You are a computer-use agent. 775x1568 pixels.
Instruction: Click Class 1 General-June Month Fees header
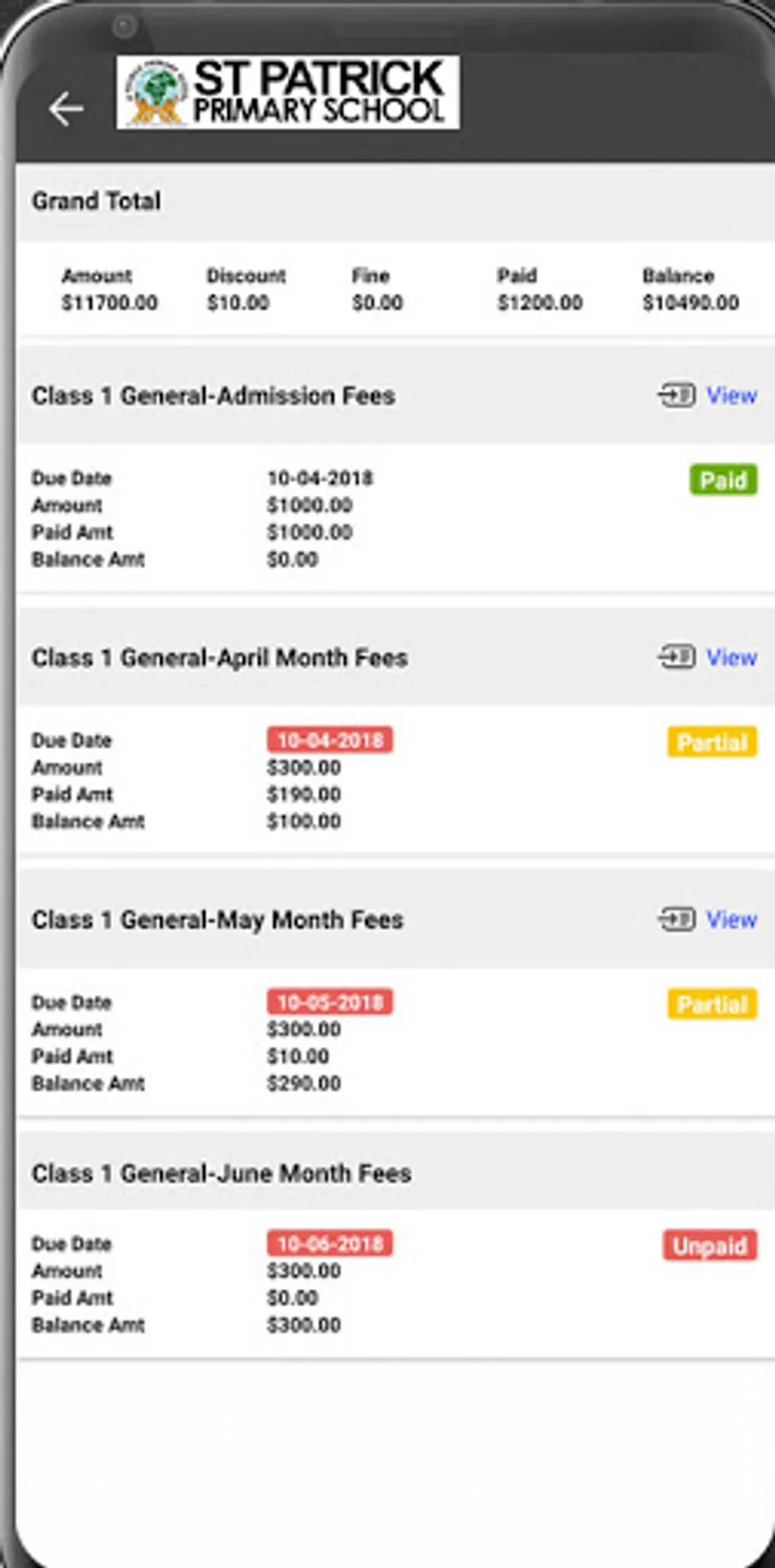(x=221, y=1173)
